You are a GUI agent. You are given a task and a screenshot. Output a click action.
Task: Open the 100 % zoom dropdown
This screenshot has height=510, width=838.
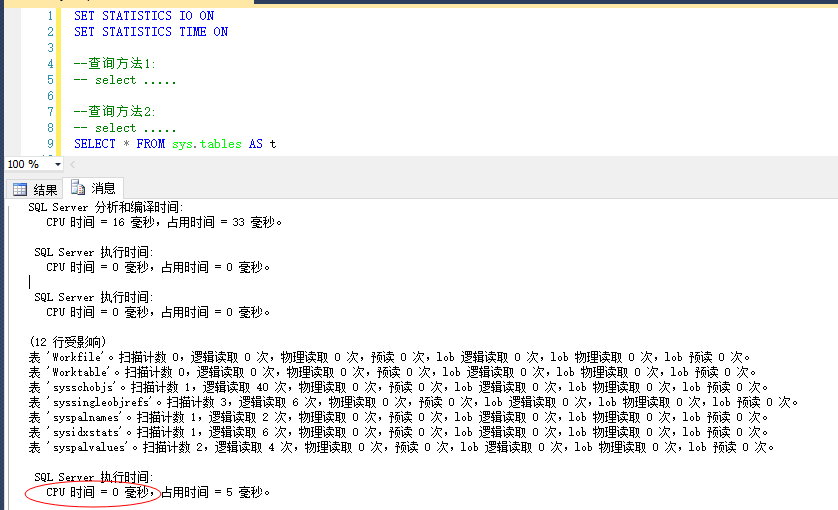tap(57, 164)
